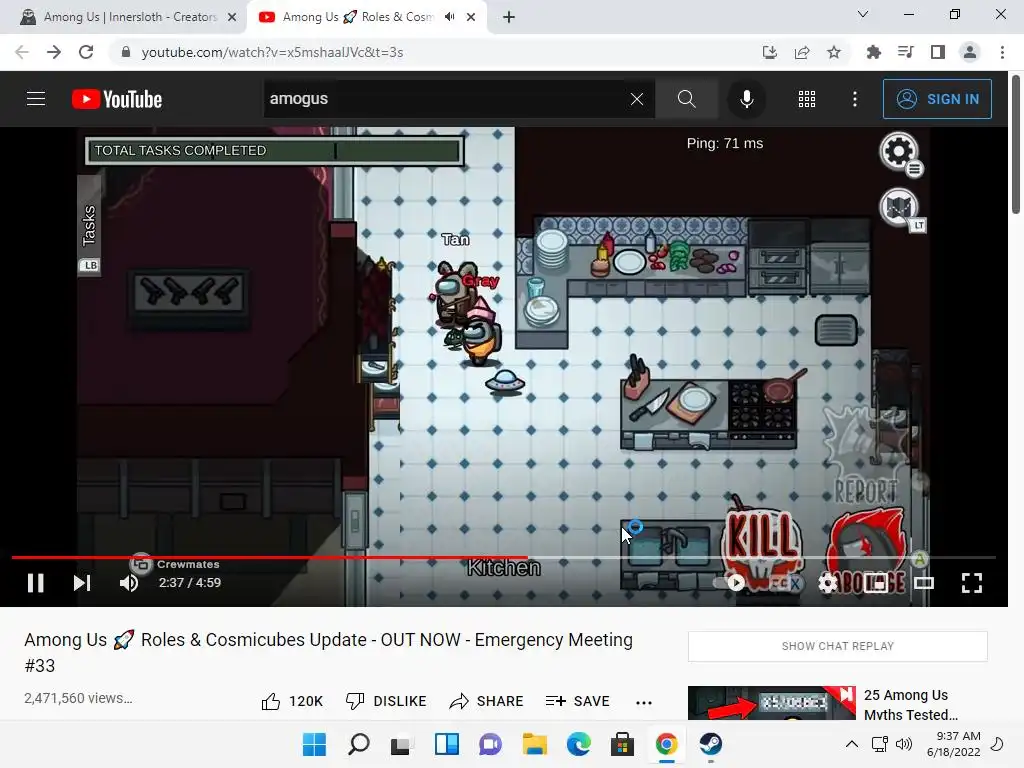Enter full screen mode
The width and height of the screenshot is (1024, 768).
coord(972,583)
